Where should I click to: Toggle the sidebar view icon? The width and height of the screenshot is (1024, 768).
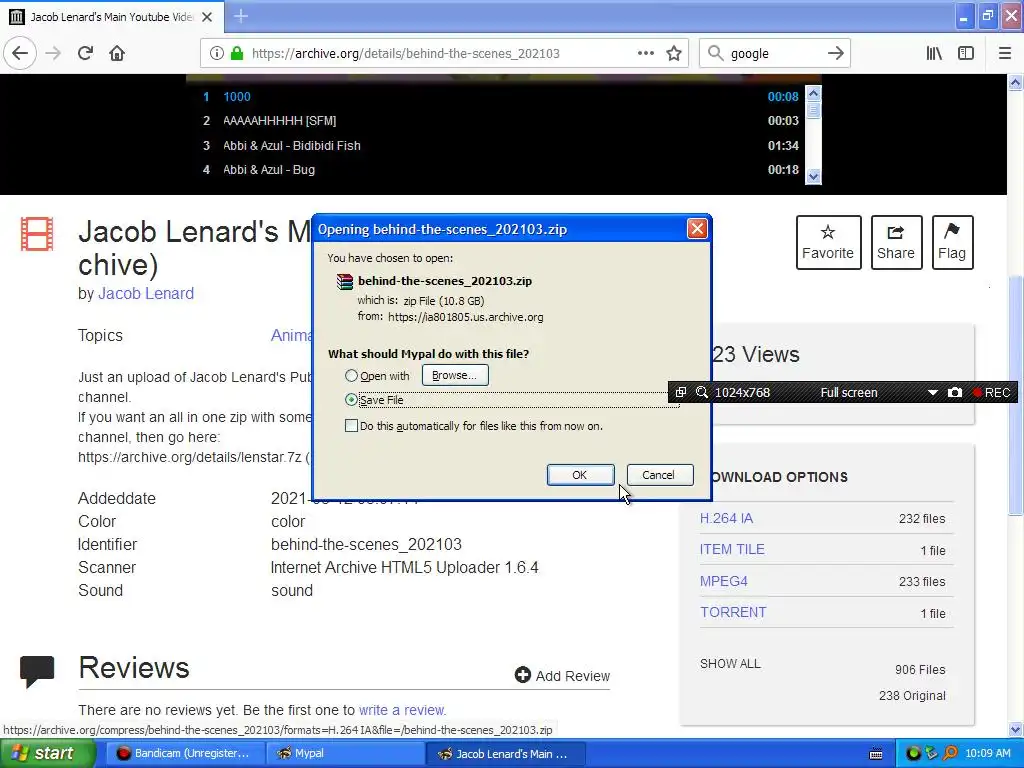[x=966, y=53]
